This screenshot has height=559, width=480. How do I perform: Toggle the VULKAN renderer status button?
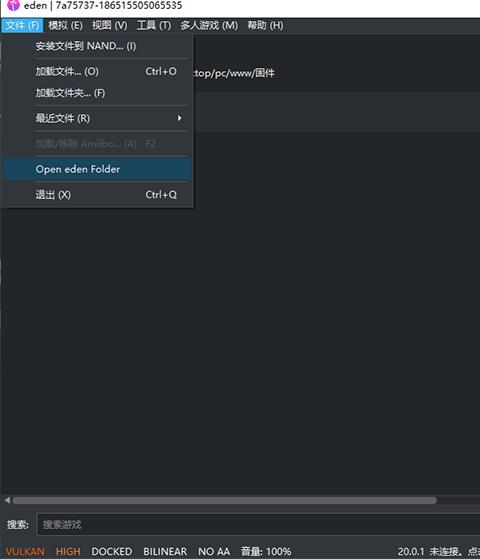pos(25,552)
